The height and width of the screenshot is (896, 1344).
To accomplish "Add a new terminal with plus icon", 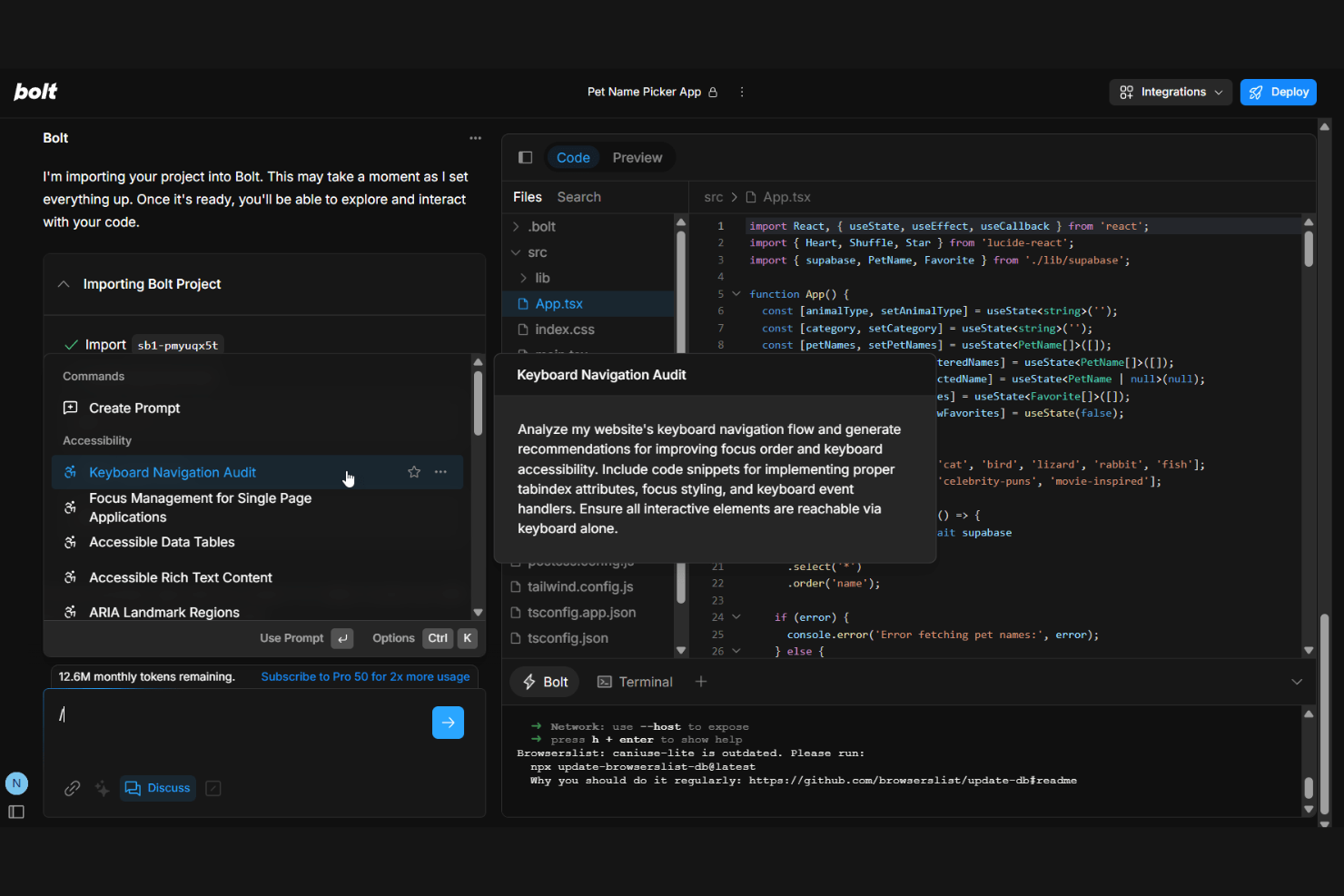I will coord(701,682).
